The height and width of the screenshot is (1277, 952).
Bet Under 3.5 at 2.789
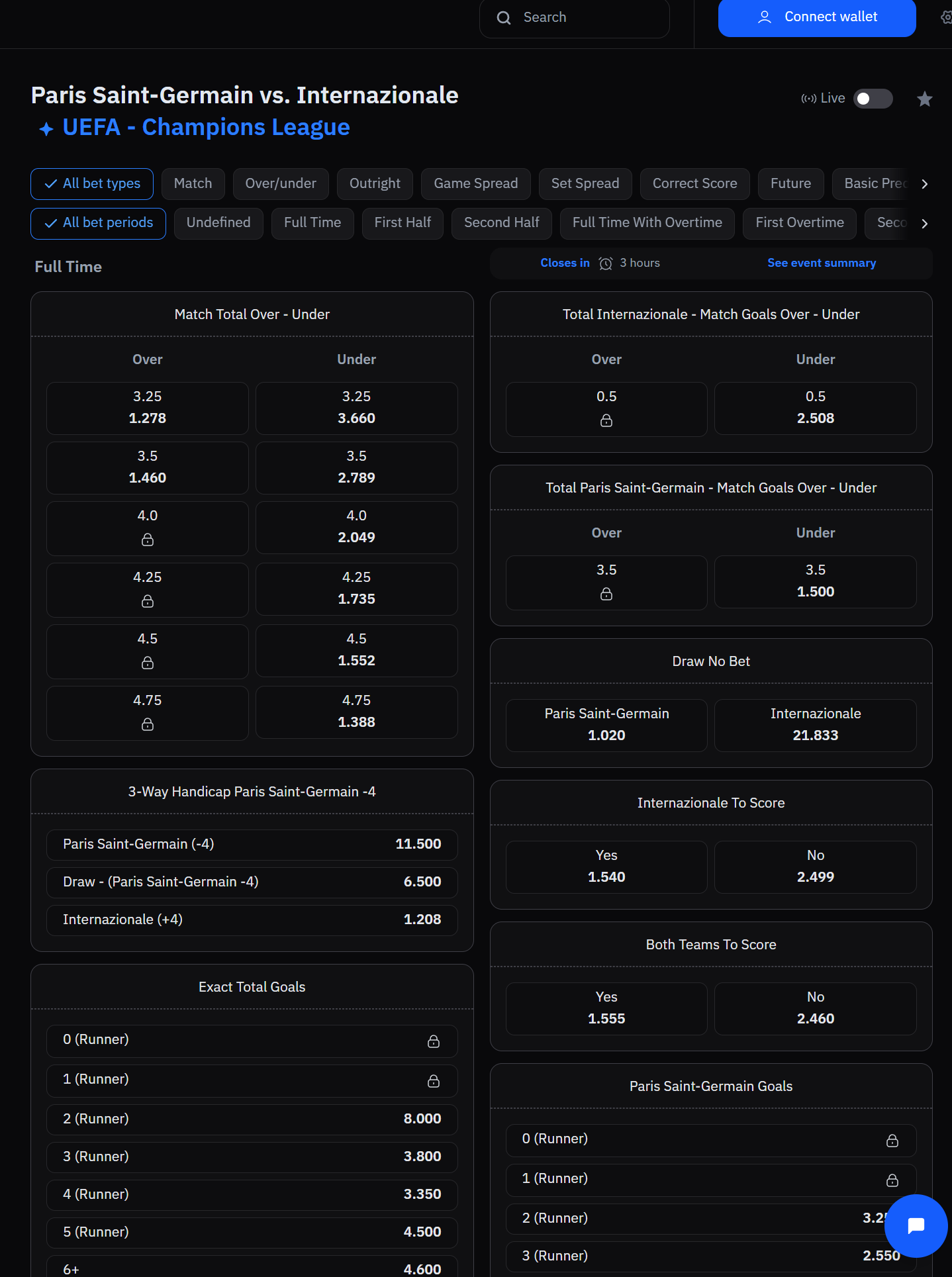click(x=357, y=468)
